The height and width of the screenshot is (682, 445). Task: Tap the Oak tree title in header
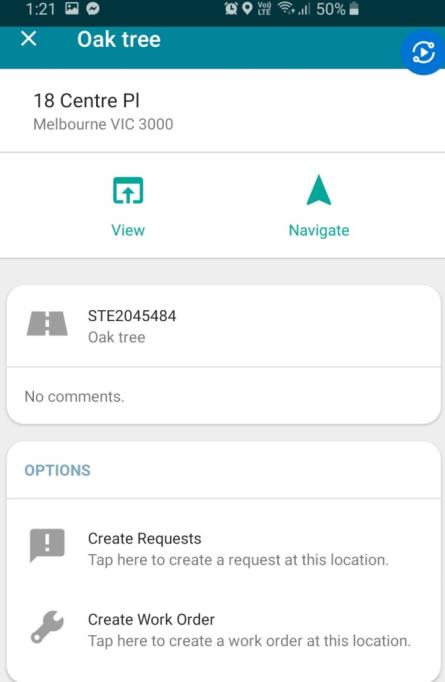119,39
